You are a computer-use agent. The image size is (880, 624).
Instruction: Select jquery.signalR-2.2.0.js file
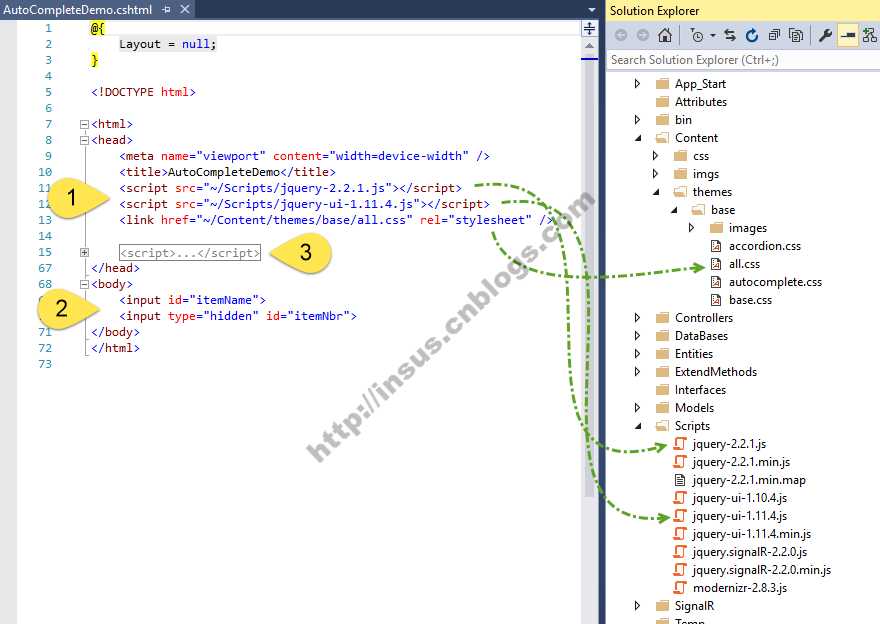[x=749, y=552]
